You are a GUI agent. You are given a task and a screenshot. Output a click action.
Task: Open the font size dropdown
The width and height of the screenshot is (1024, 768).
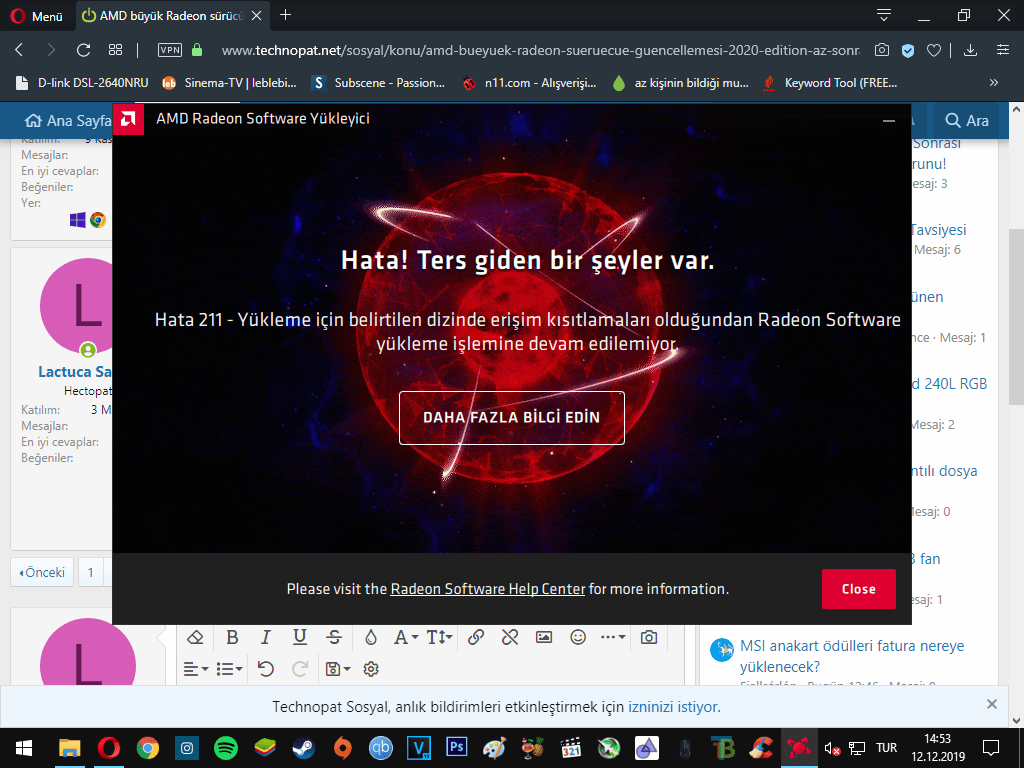pyautogui.click(x=440, y=637)
